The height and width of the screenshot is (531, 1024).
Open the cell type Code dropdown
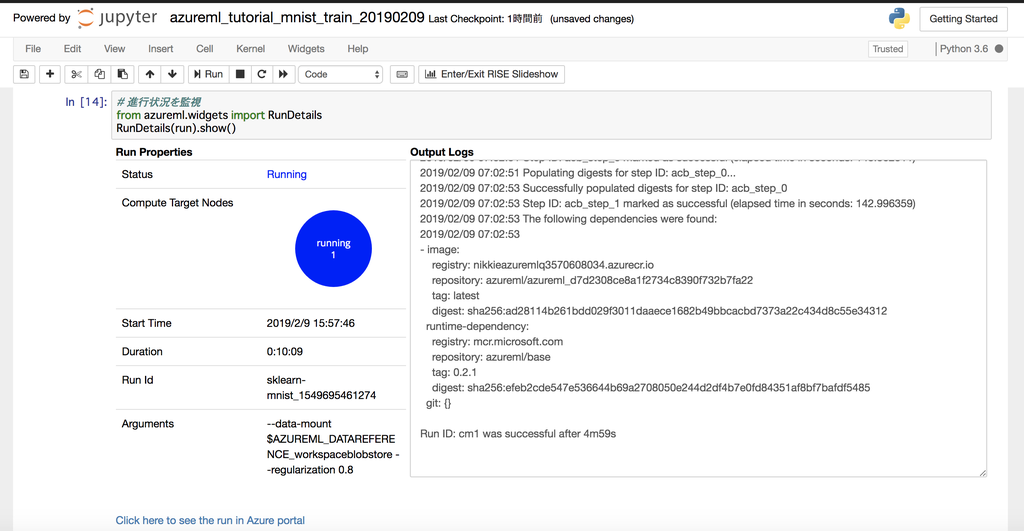click(x=340, y=74)
